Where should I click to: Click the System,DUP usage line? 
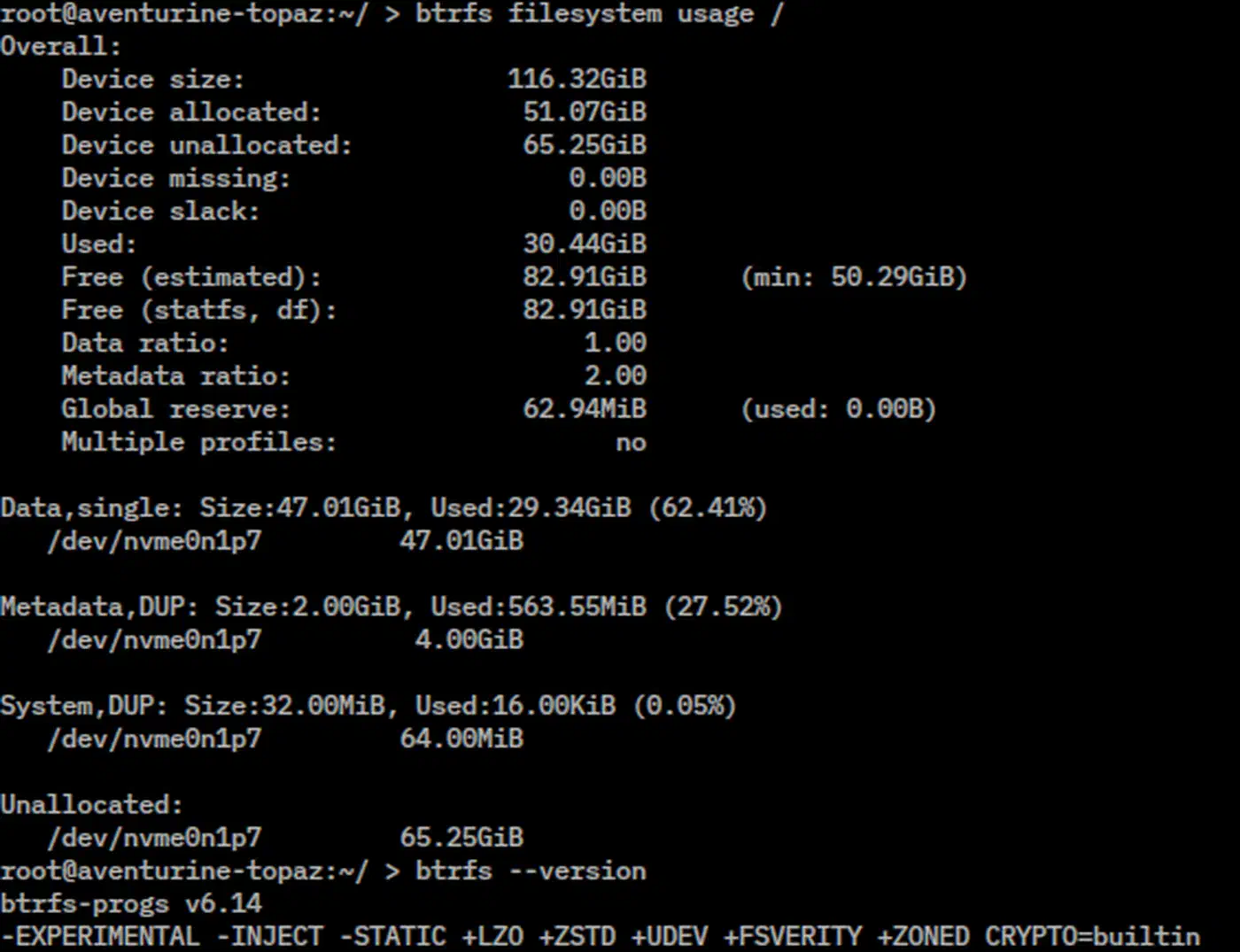(368, 706)
